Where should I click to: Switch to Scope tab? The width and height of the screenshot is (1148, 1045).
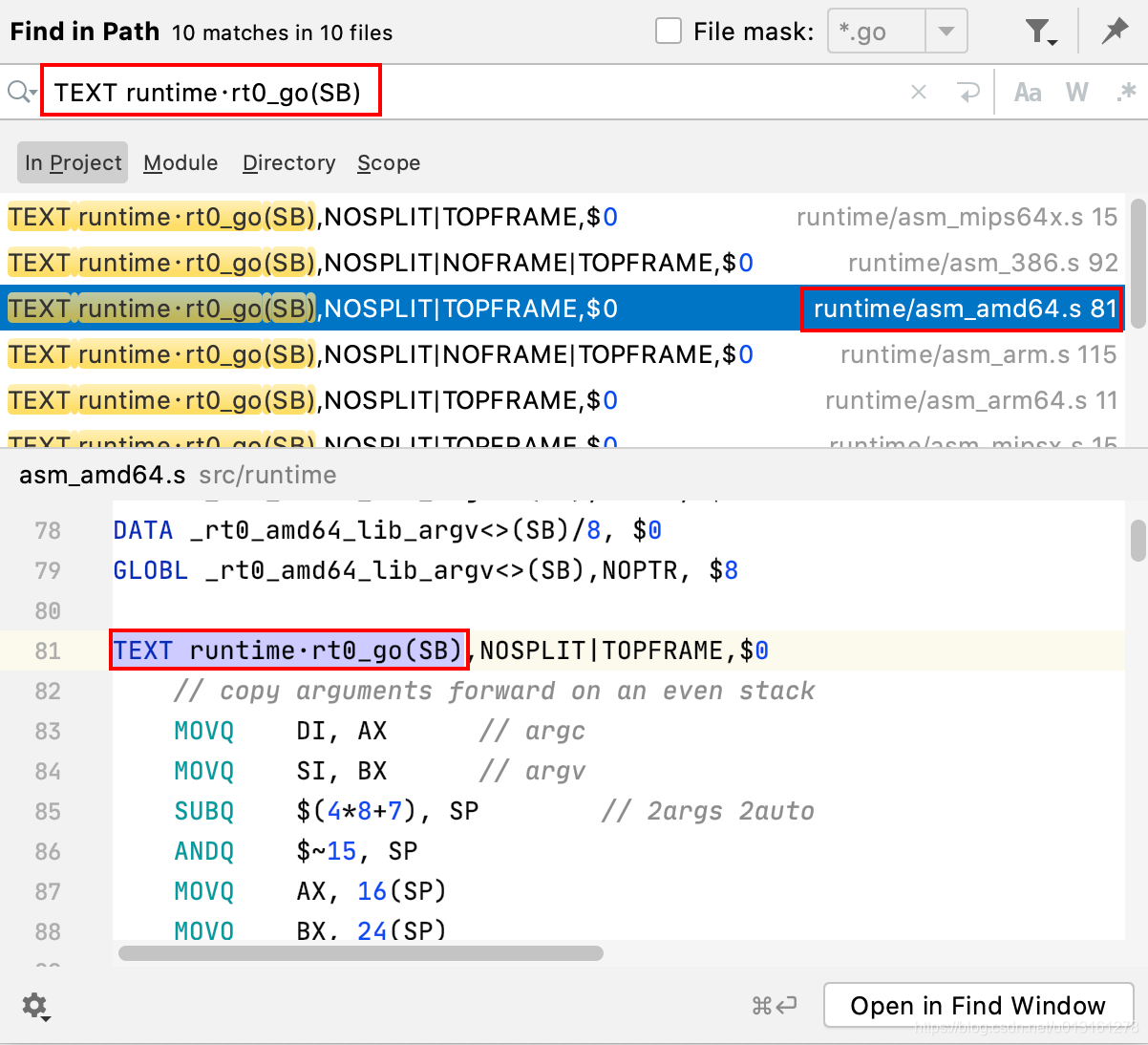coord(389,162)
